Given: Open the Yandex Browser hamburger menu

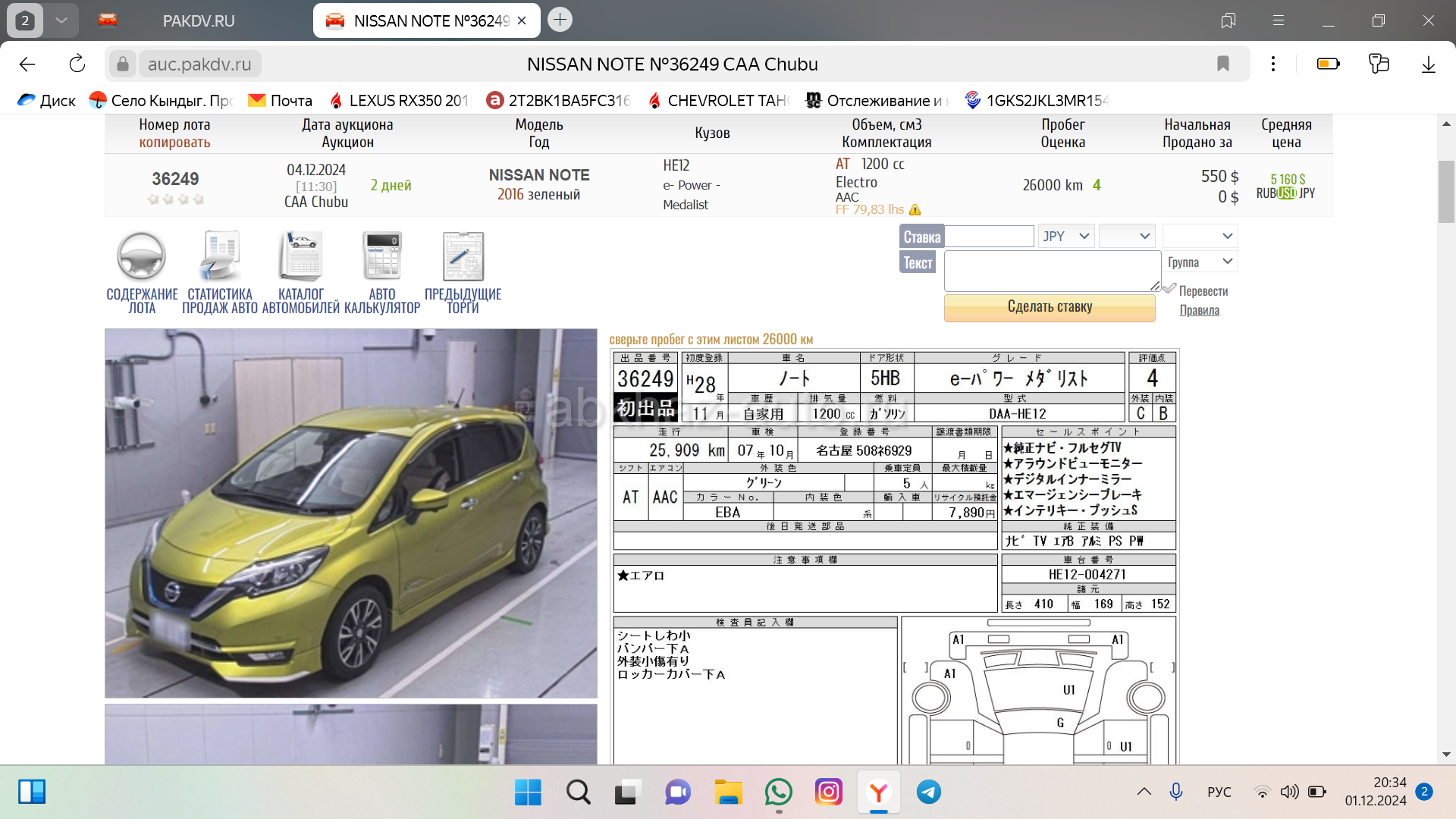Looking at the screenshot, I should click(x=1279, y=20).
